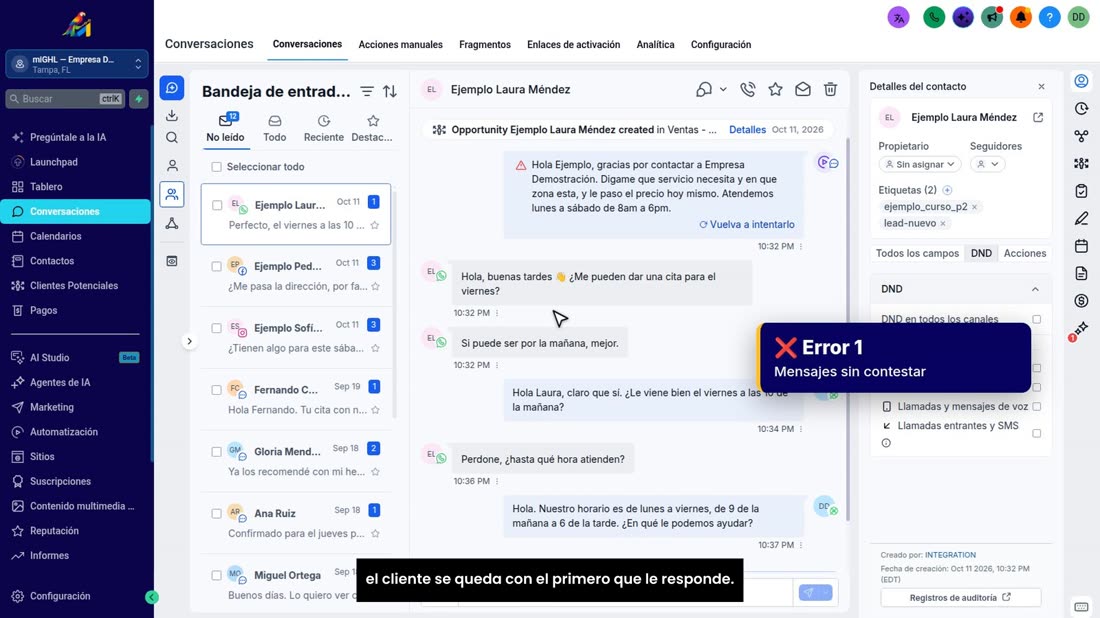The image size is (1100, 618).
Task: Open the mIGHL Empresa account switcher
Action: [x=77, y=65]
